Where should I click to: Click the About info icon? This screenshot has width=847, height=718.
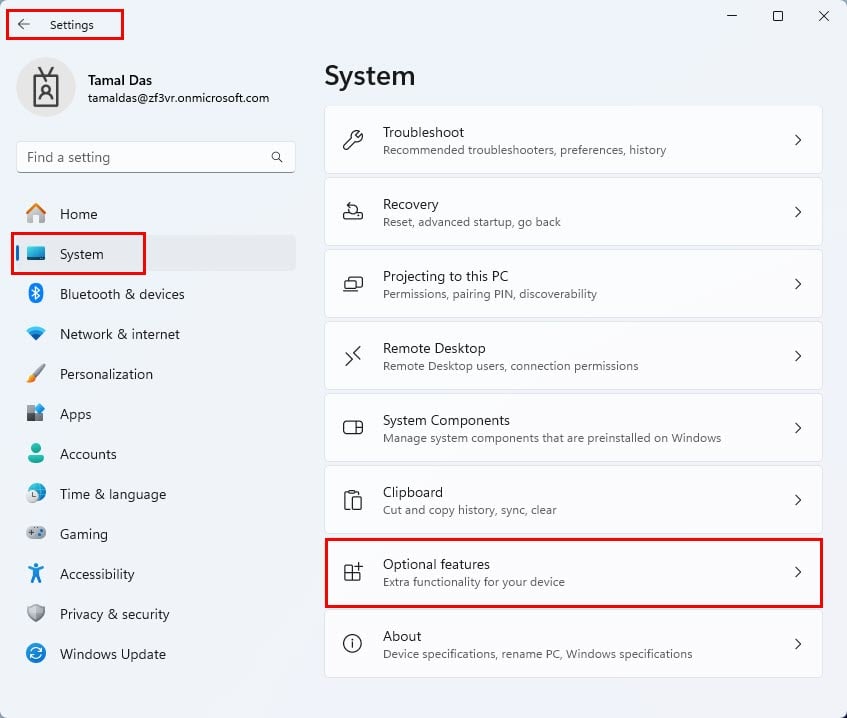pyautogui.click(x=352, y=644)
